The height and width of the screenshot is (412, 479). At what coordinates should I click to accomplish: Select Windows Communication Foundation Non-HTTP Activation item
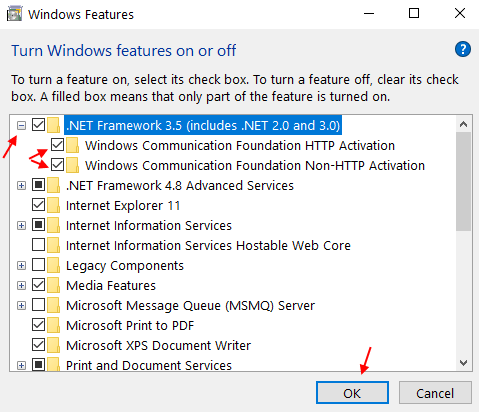tap(255, 165)
